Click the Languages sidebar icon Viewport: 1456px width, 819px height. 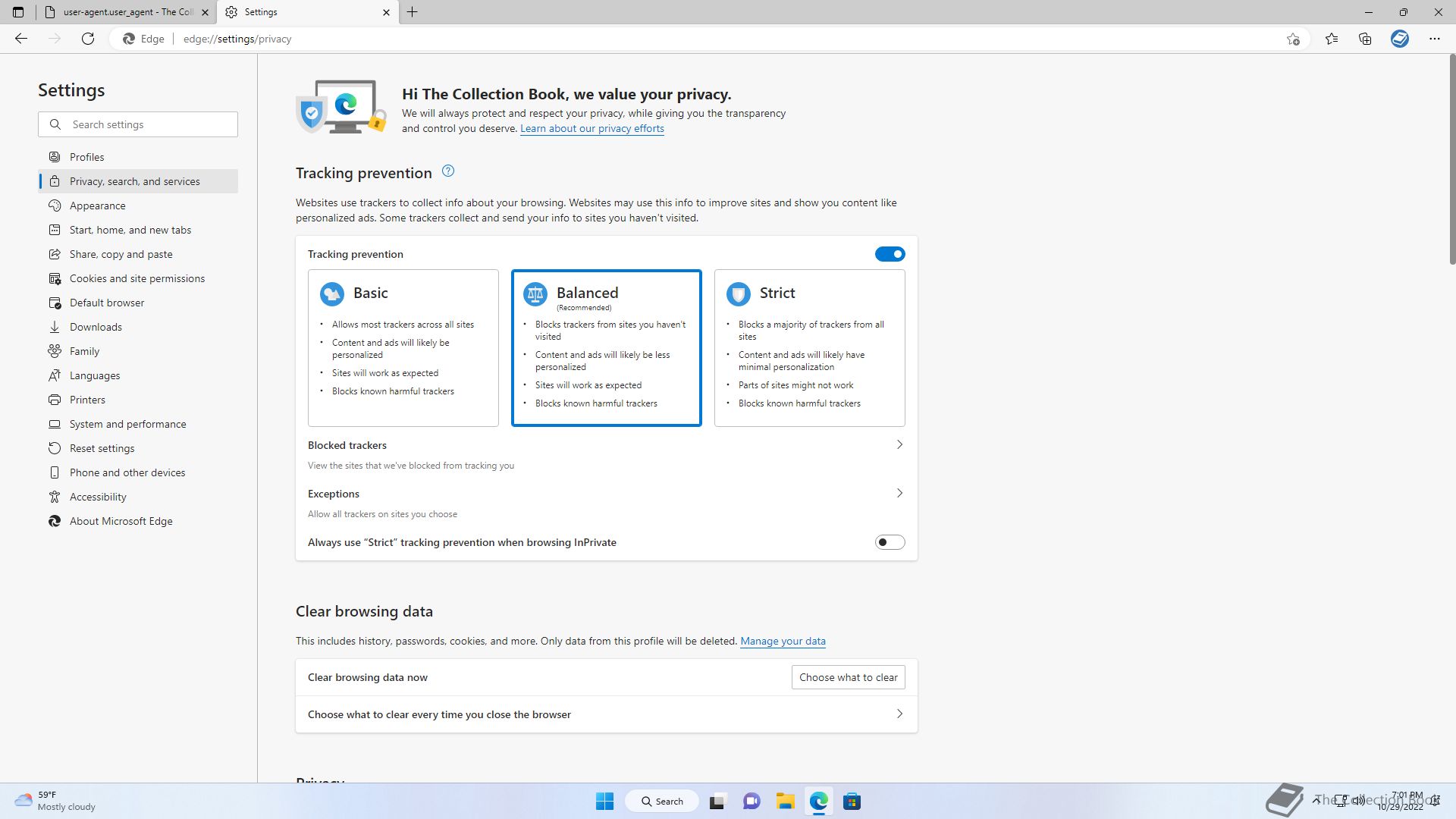[x=55, y=375]
